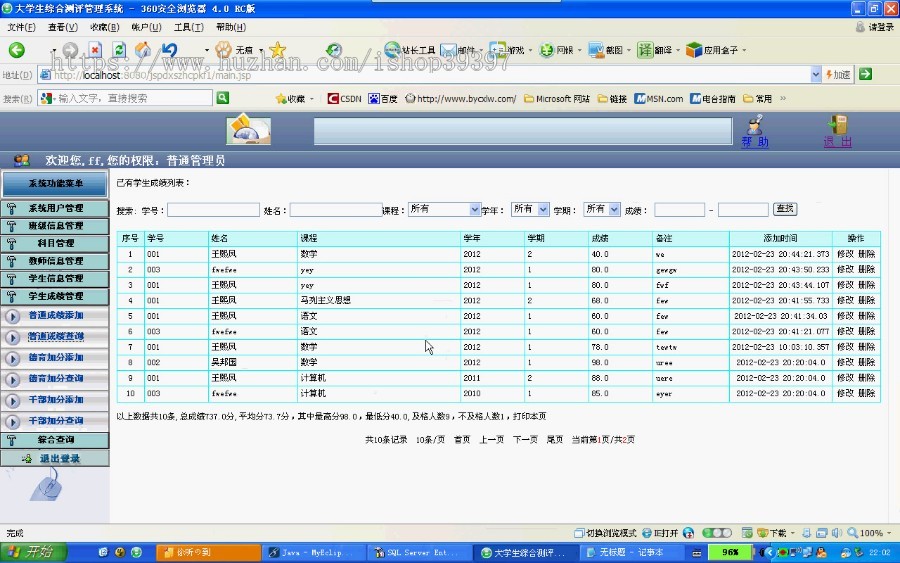Open the 百度 bookmark
Screen dimensions: 900x563
point(383,99)
